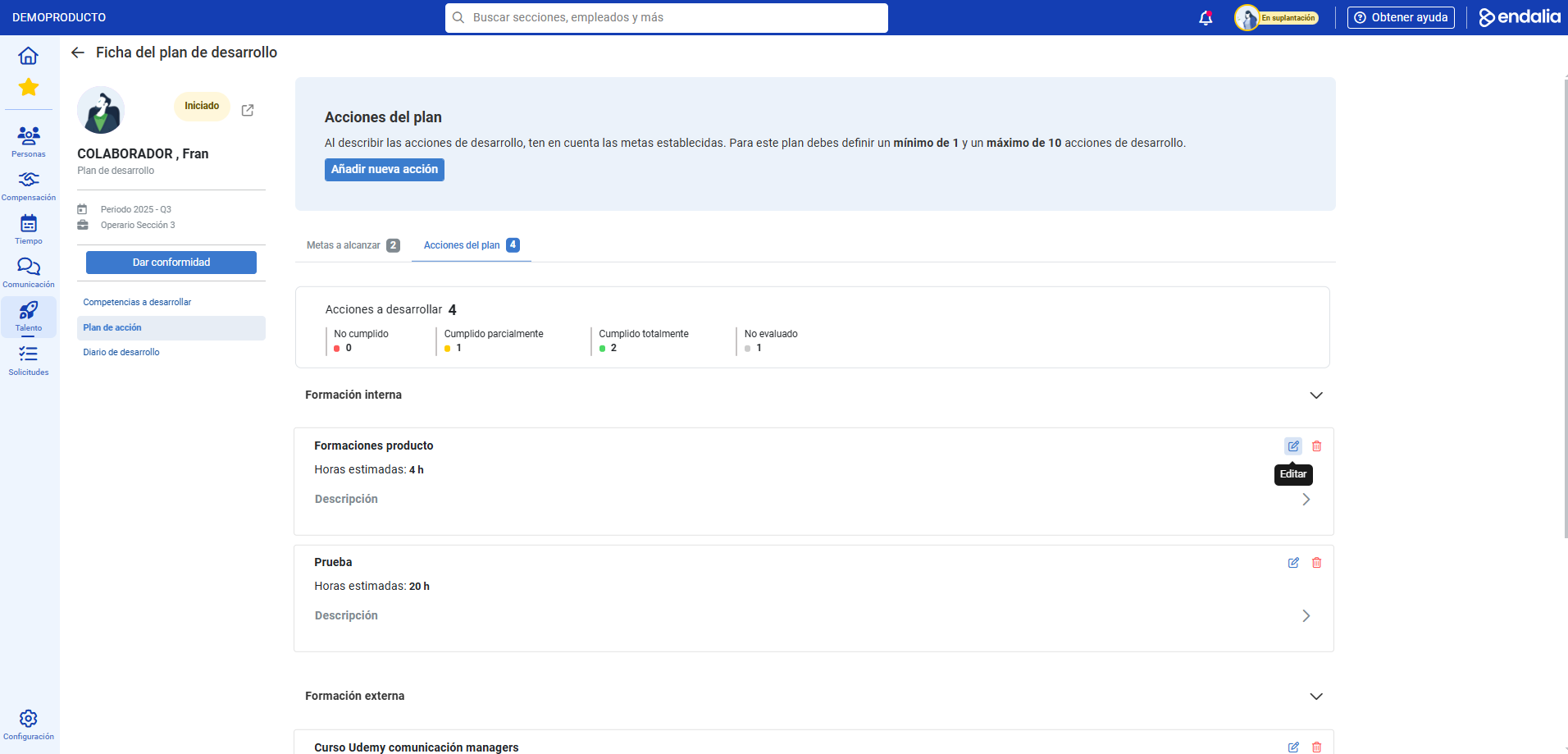Open the Compensación section

[x=29, y=186]
